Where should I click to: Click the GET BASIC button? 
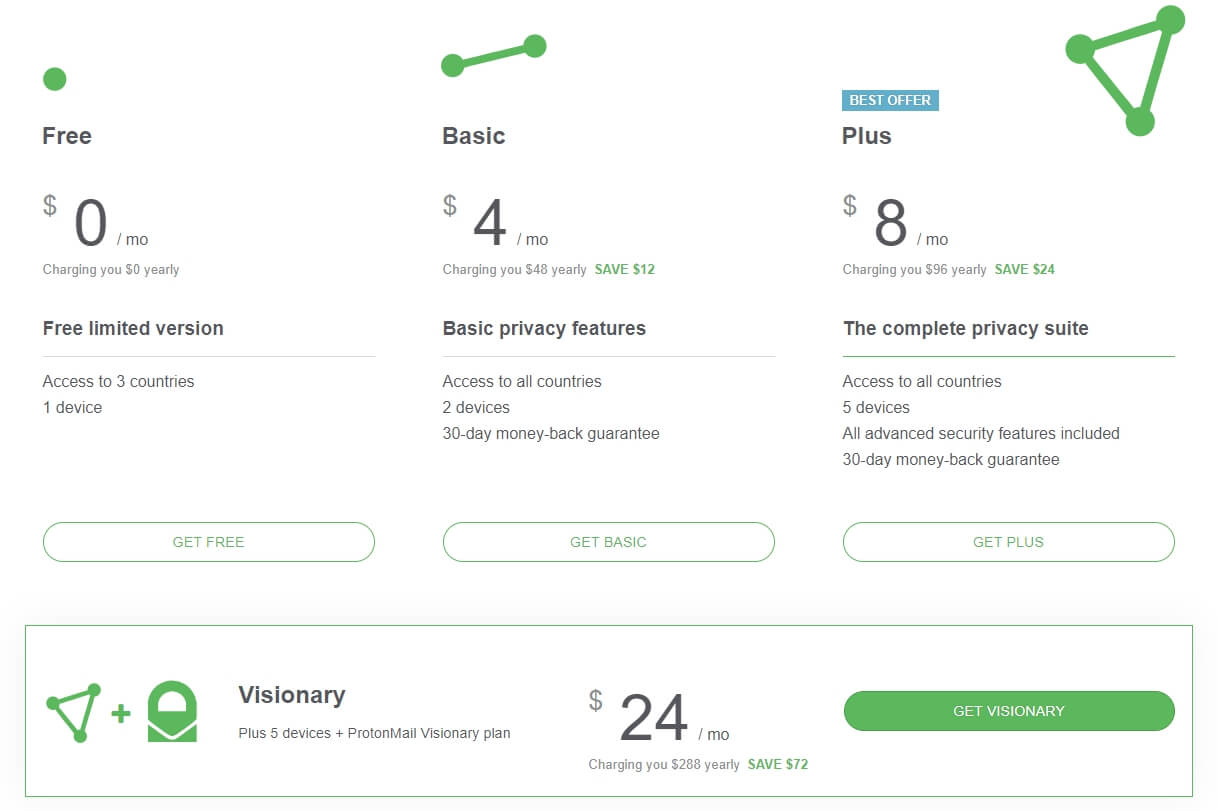point(609,542)
